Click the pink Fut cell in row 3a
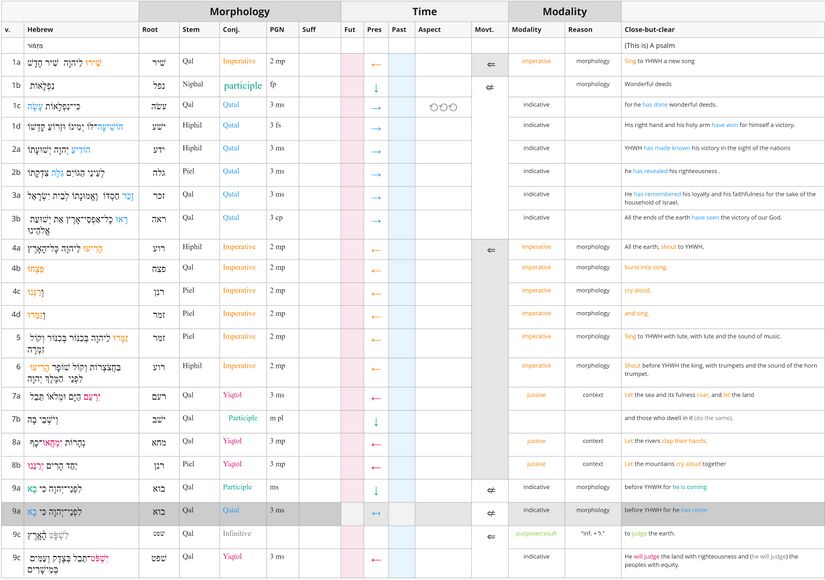 click(x=352, y=195)
